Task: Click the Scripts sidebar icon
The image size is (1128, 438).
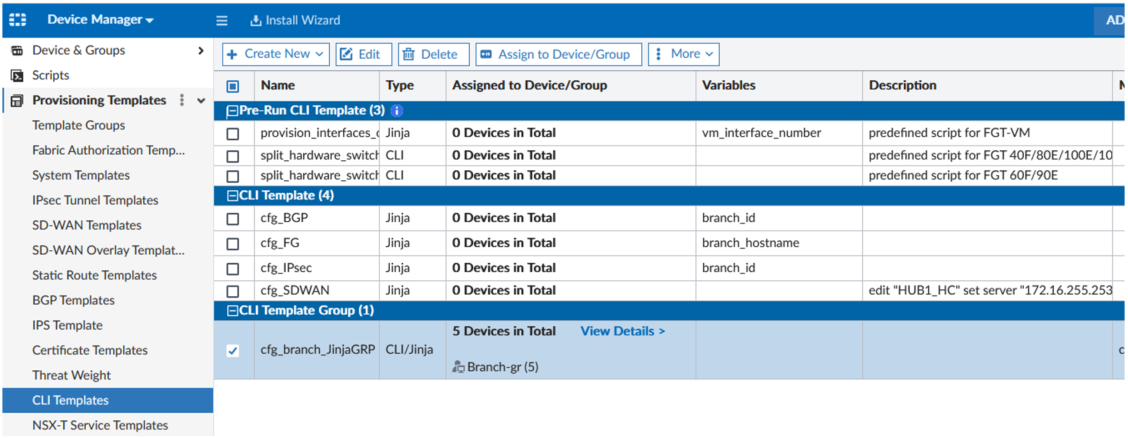Action: click(17, 75)
